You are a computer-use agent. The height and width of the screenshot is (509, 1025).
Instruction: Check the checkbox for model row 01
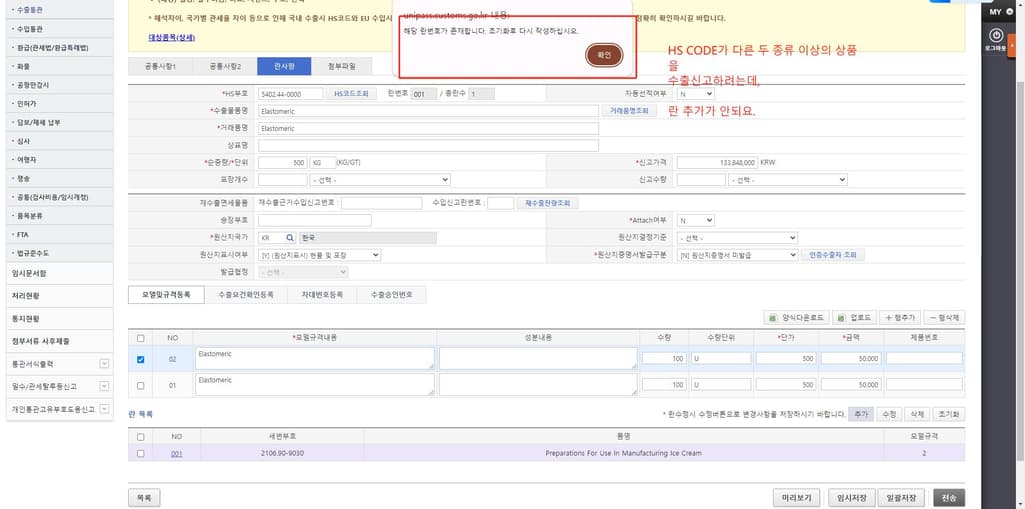coord(141,386)
